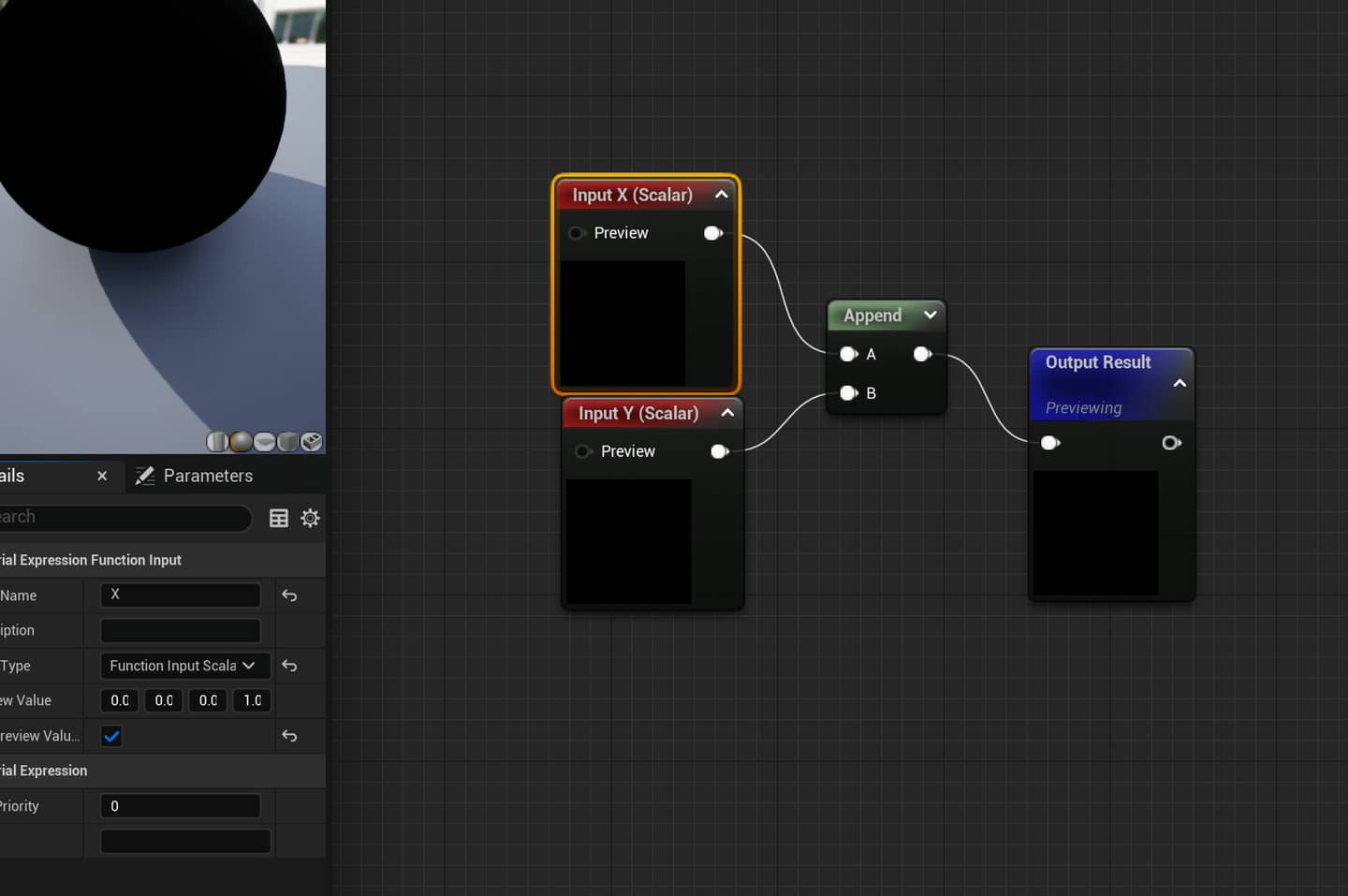Click the B input pin on Append

[x=849, y=393]
